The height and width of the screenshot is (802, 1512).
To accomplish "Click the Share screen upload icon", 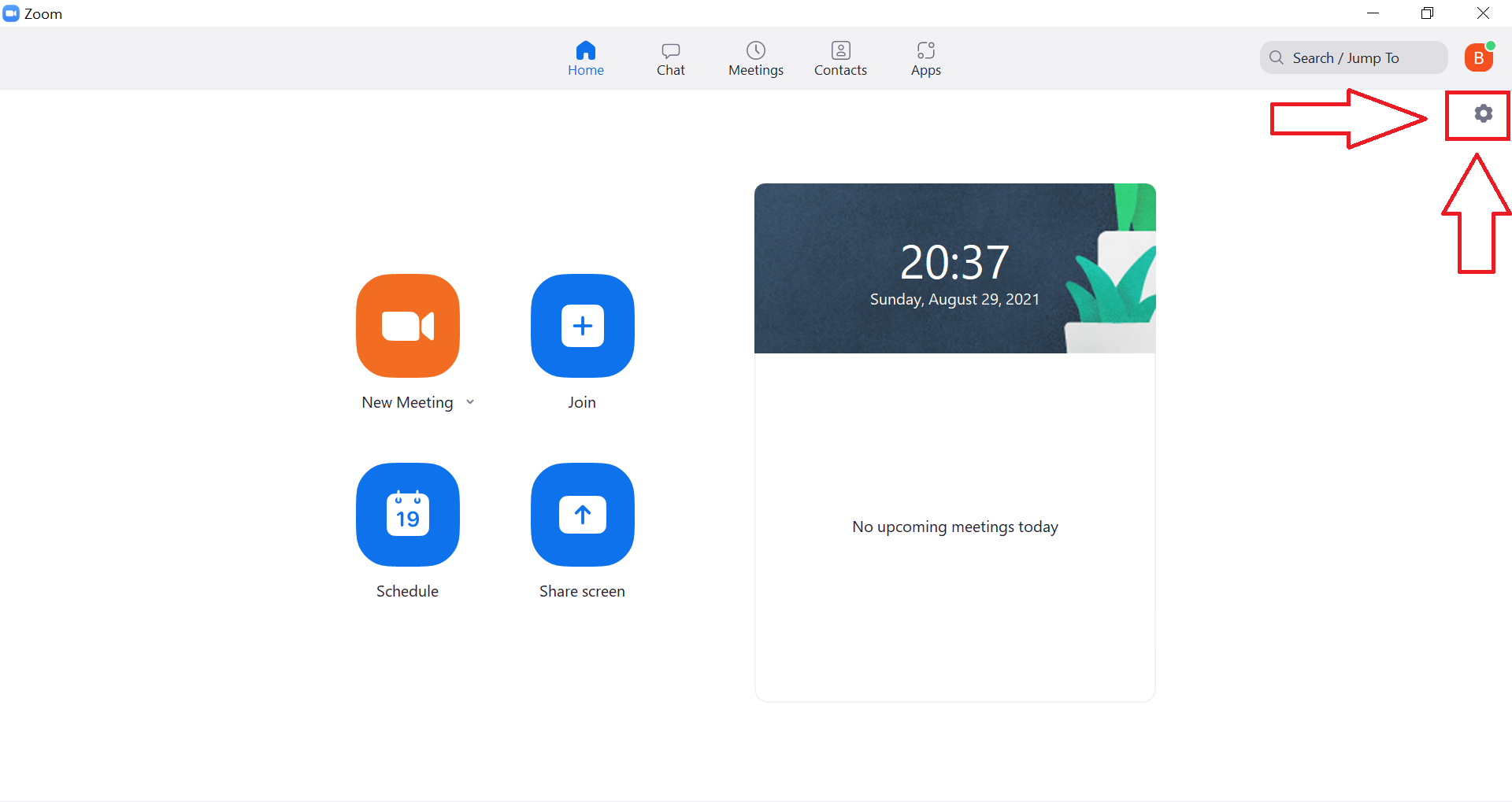I will click(582, 516).
